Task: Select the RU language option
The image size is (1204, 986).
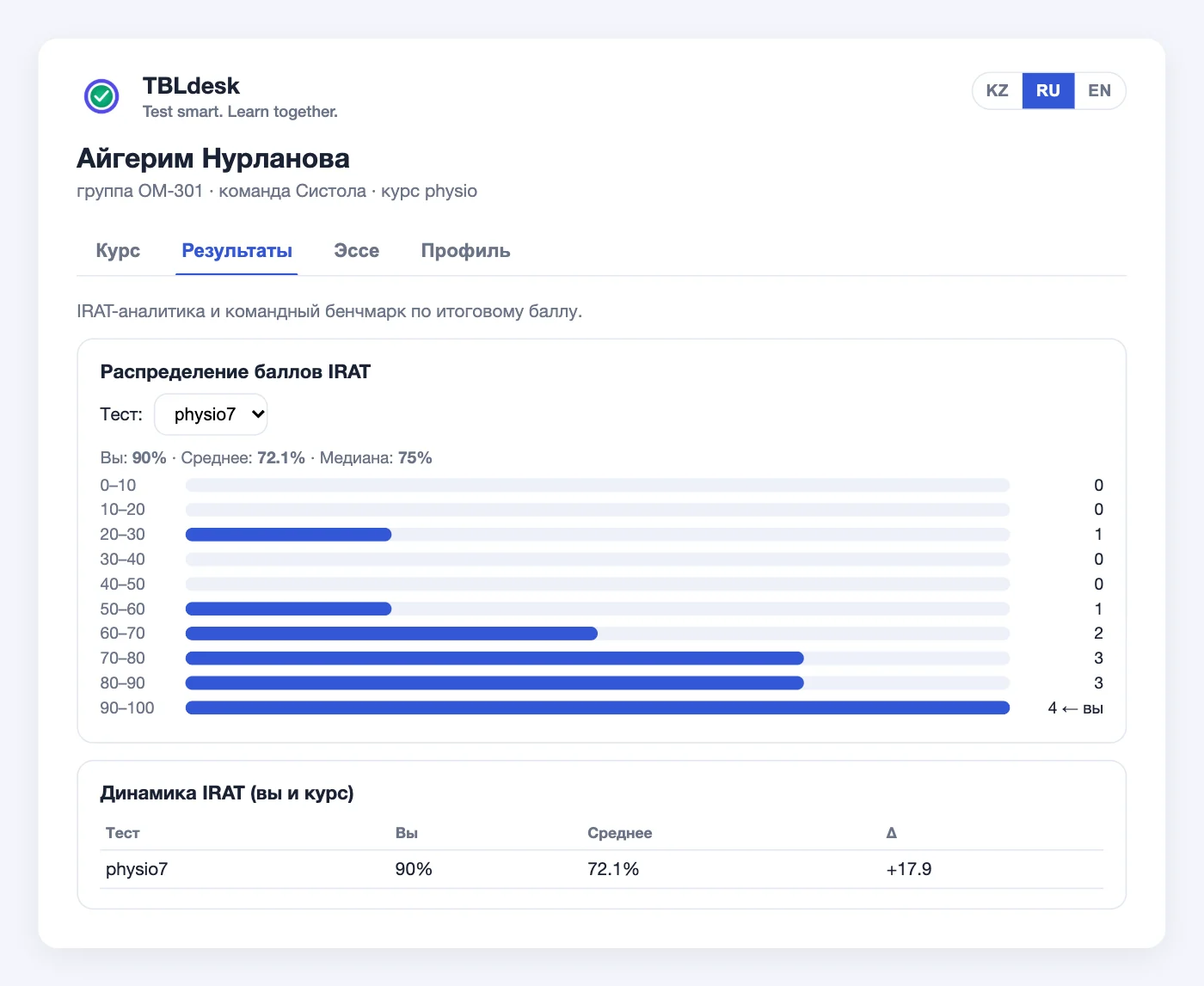Action: [1048, 90]
